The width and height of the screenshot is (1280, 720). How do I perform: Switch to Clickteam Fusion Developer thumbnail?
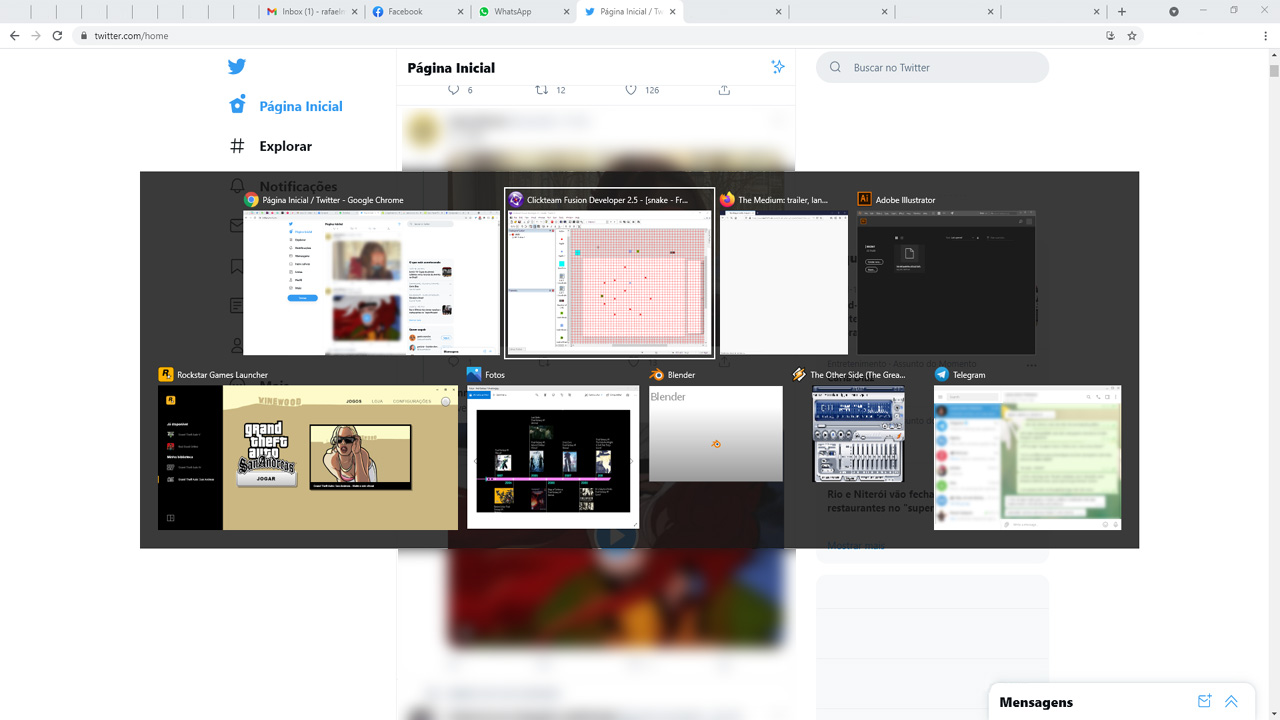click(610, 282)
